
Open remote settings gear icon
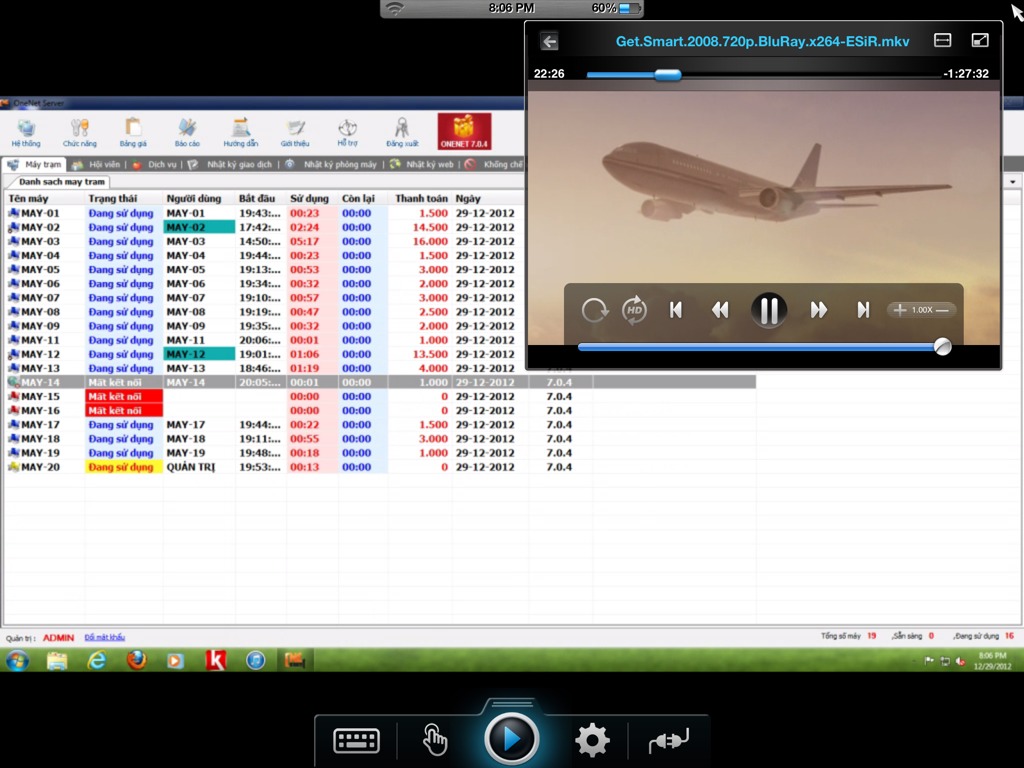[592, 741]
